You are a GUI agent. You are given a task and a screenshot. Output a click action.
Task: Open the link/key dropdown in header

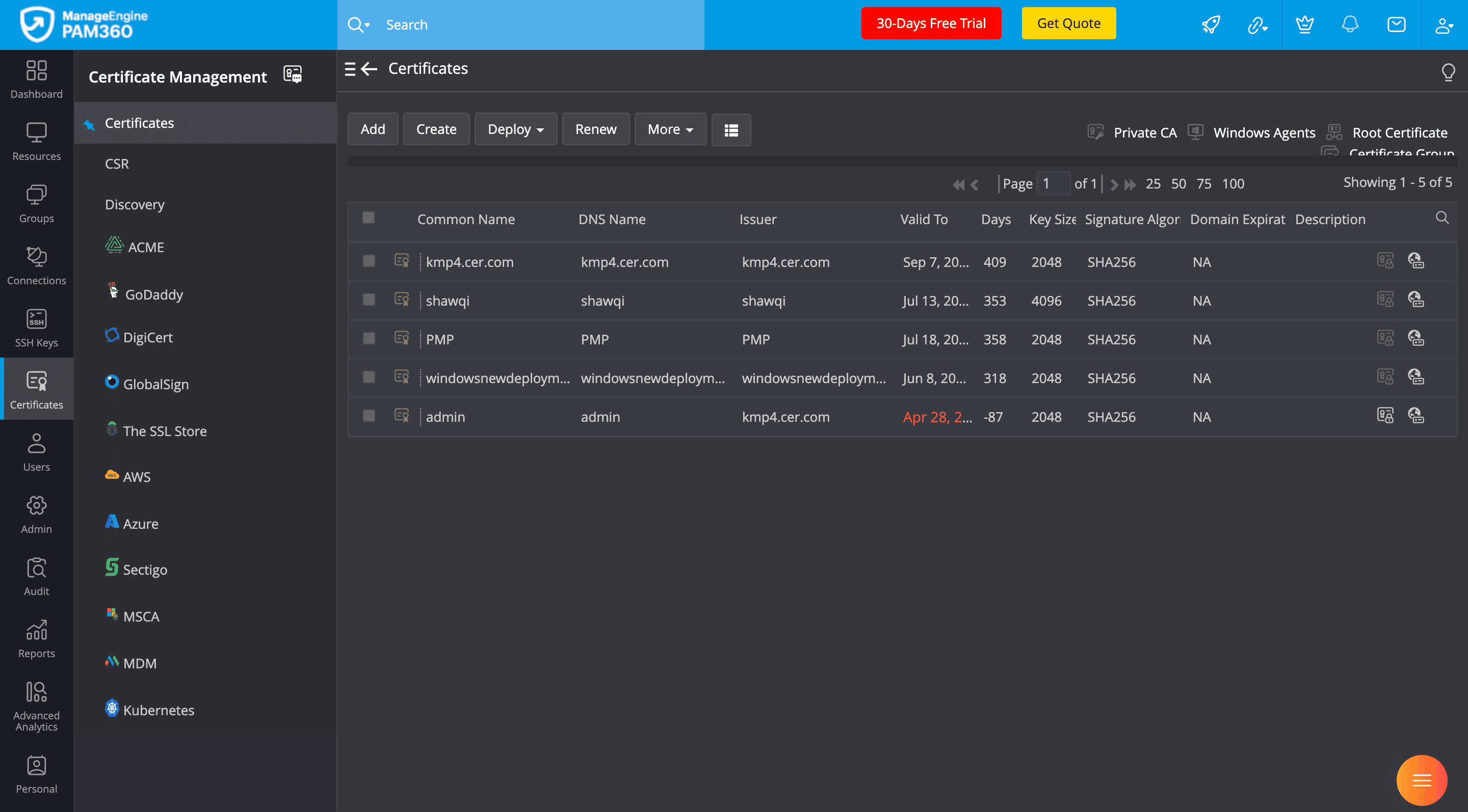1257,25
